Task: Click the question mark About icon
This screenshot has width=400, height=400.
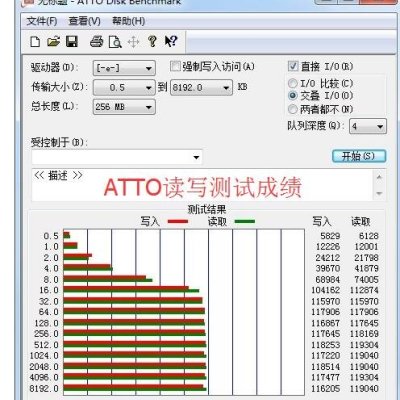Action: (152, 42)
